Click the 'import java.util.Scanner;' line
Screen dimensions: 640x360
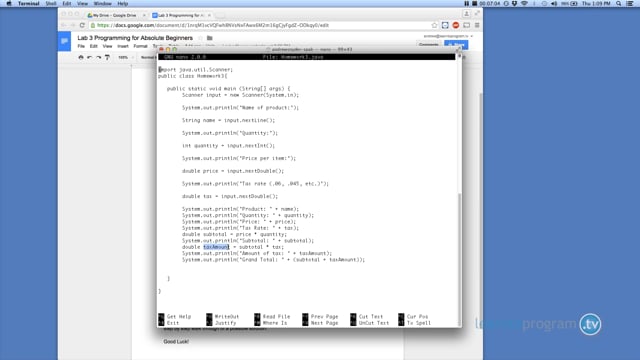coord(196,70)
